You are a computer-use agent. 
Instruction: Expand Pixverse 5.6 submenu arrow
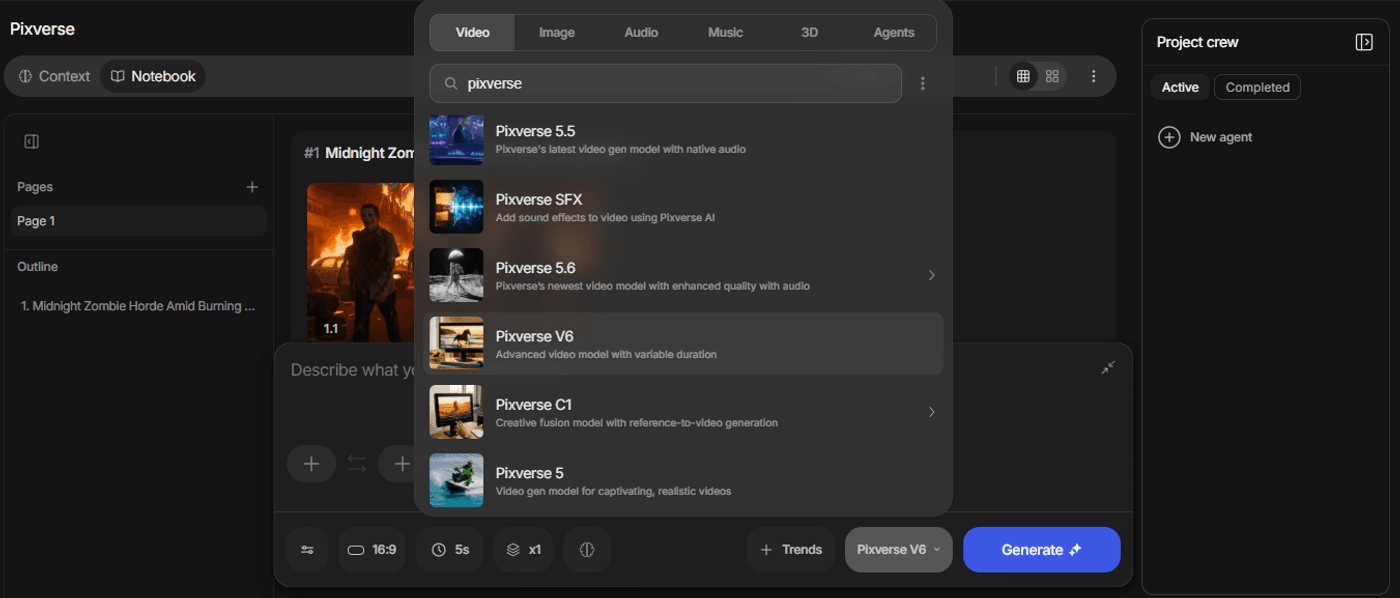931,275
